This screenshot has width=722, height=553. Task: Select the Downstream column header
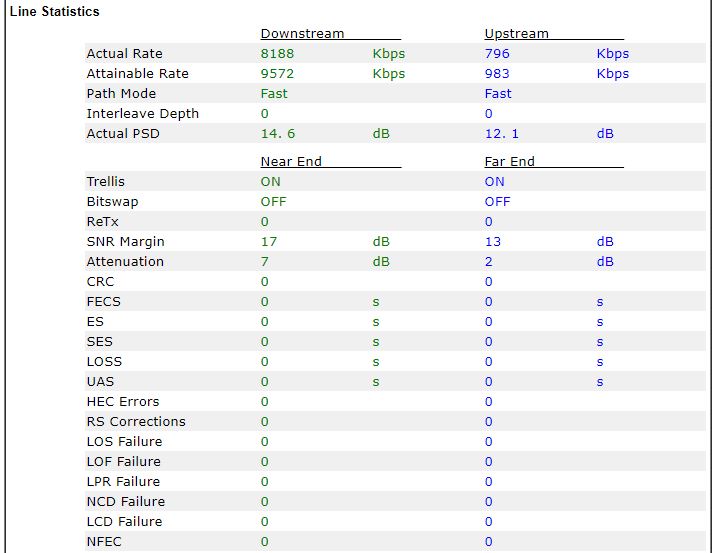[x=302, y=34]
